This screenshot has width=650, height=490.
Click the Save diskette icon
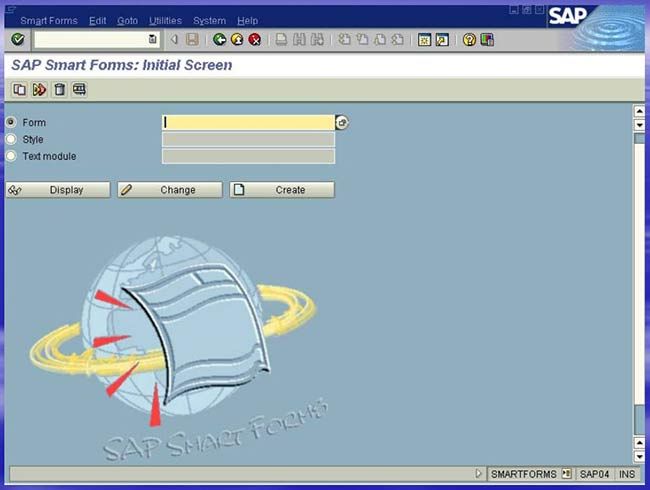click(192, 39)
